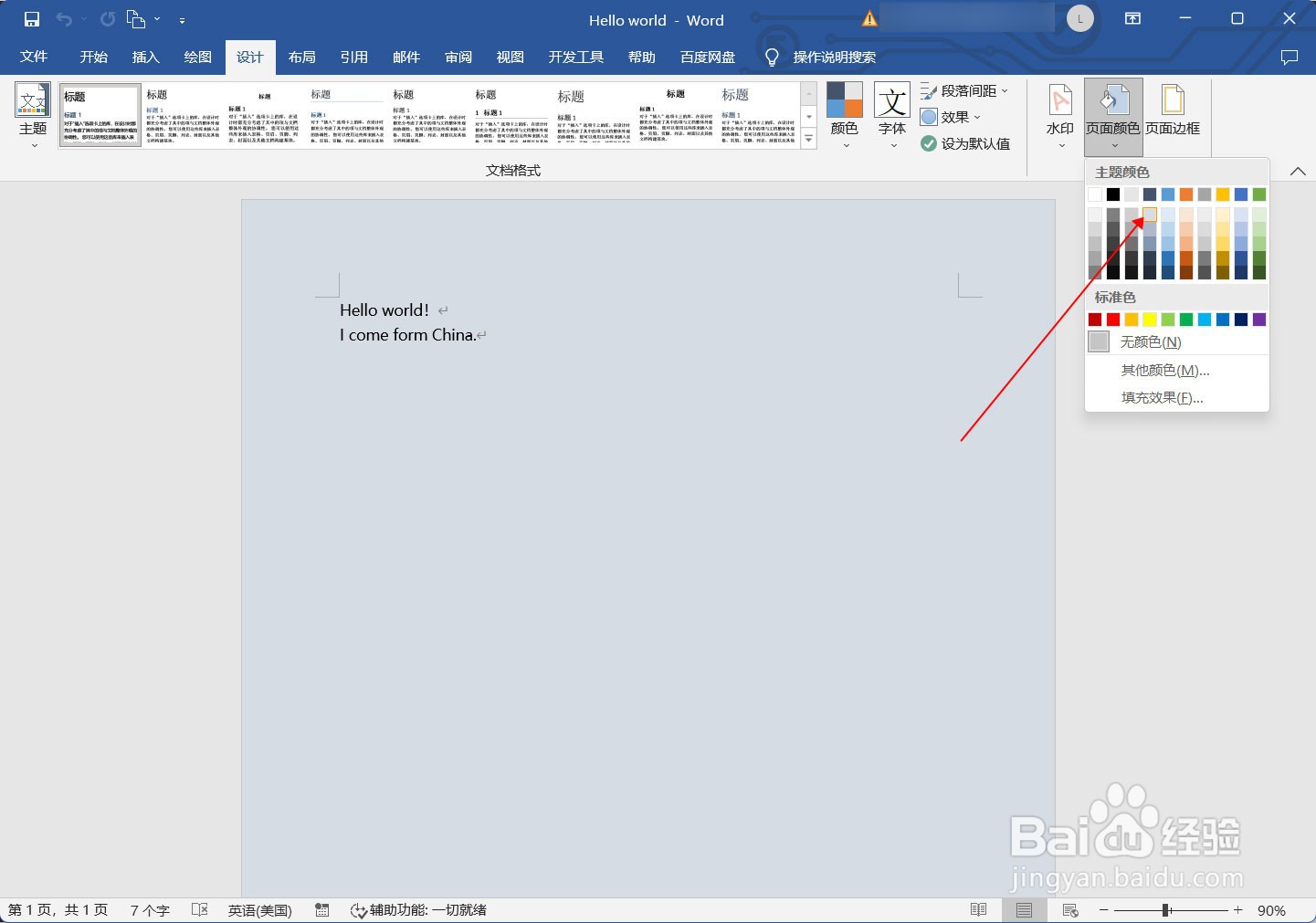Switch to the 引用 tab
Image resolution: width=1316 pixels, height=923 pixels.
(x=353, y=57)
